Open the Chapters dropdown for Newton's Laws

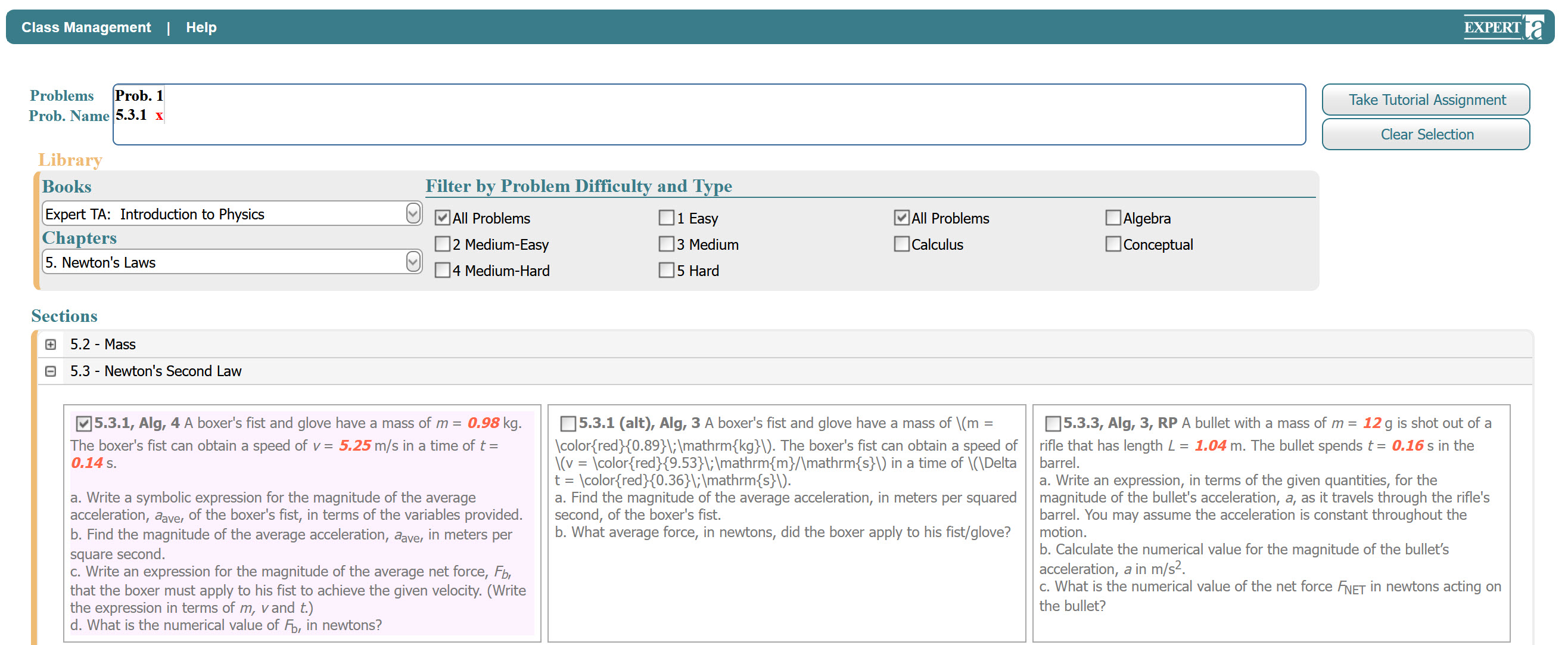pyautogui.click(x=413, y=262)
